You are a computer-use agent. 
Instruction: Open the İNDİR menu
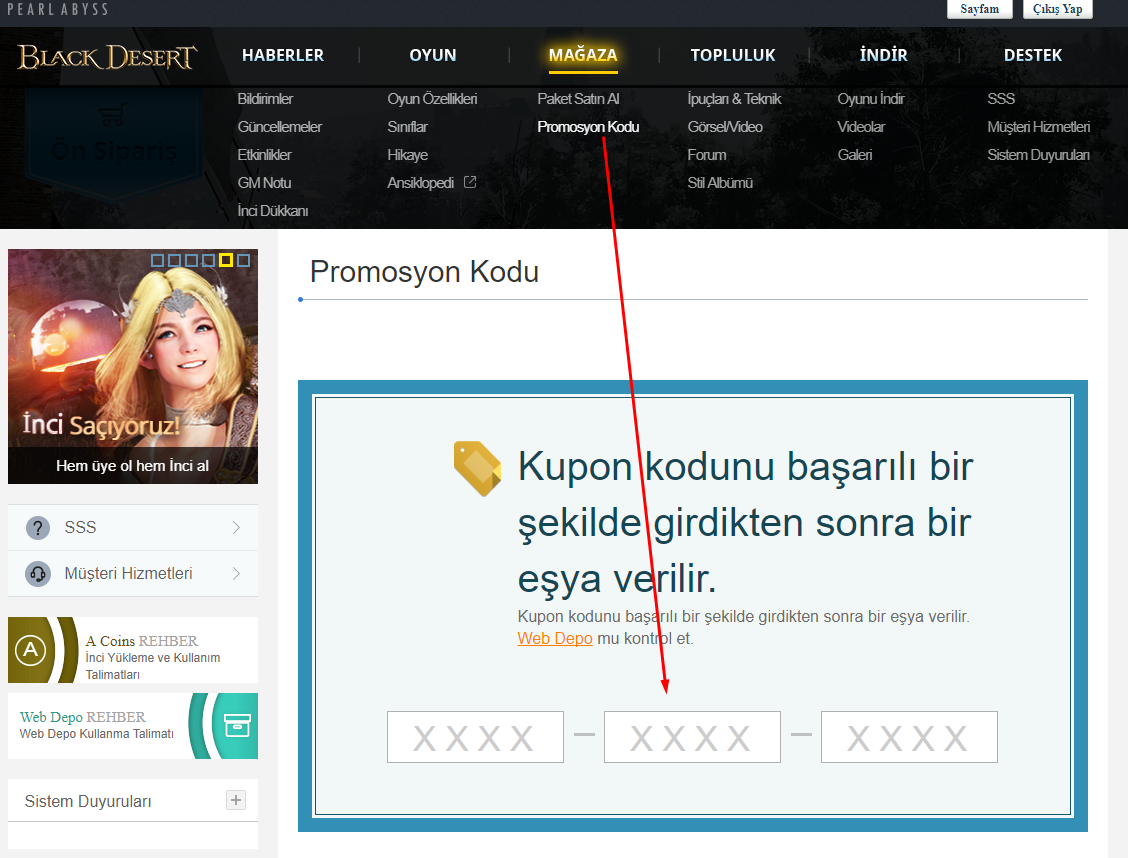coord(883,55)
